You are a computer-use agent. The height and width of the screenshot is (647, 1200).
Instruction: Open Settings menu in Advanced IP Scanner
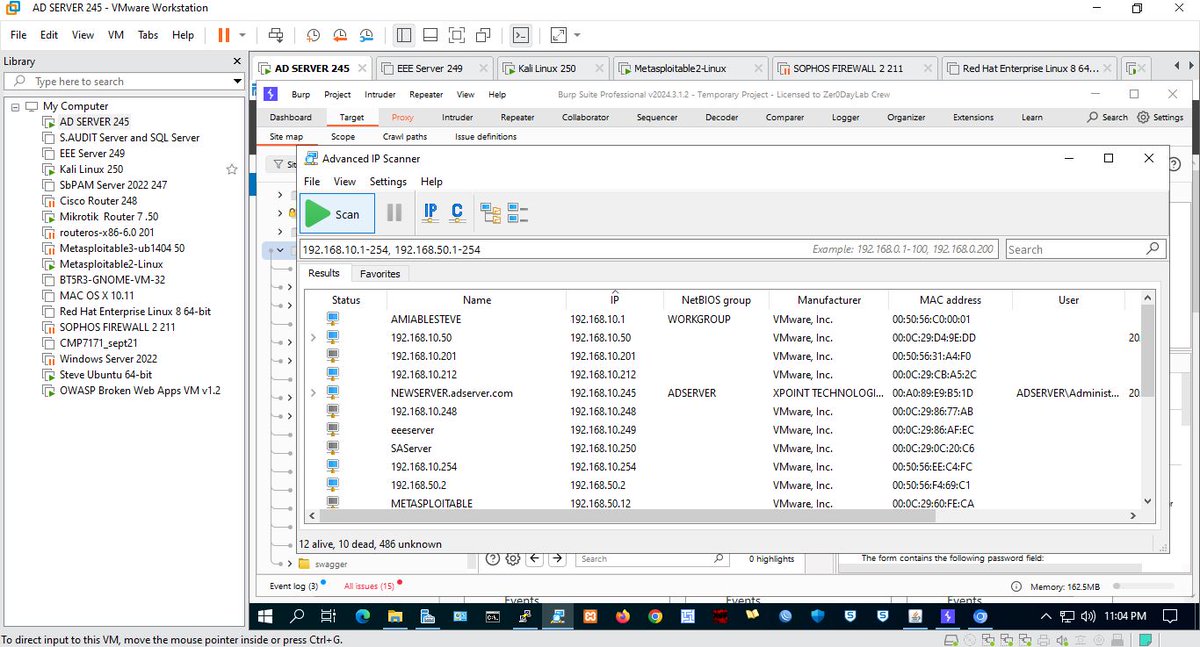(x=388, y=182)
